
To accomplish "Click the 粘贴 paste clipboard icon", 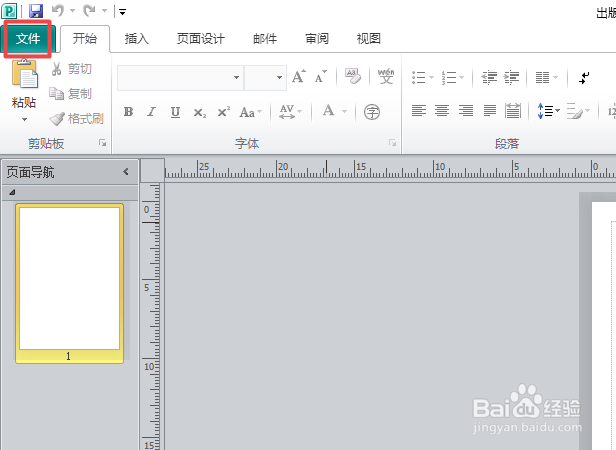I will [24, 74].
